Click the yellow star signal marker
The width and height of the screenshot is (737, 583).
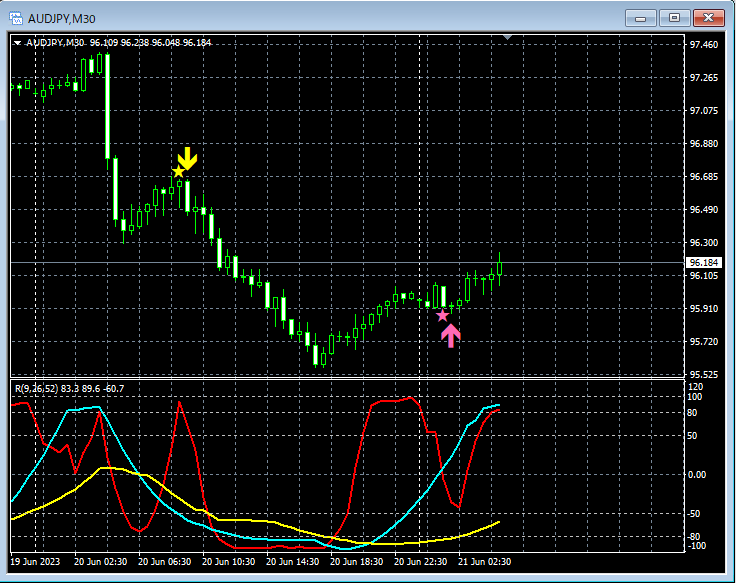click(178, 172)
